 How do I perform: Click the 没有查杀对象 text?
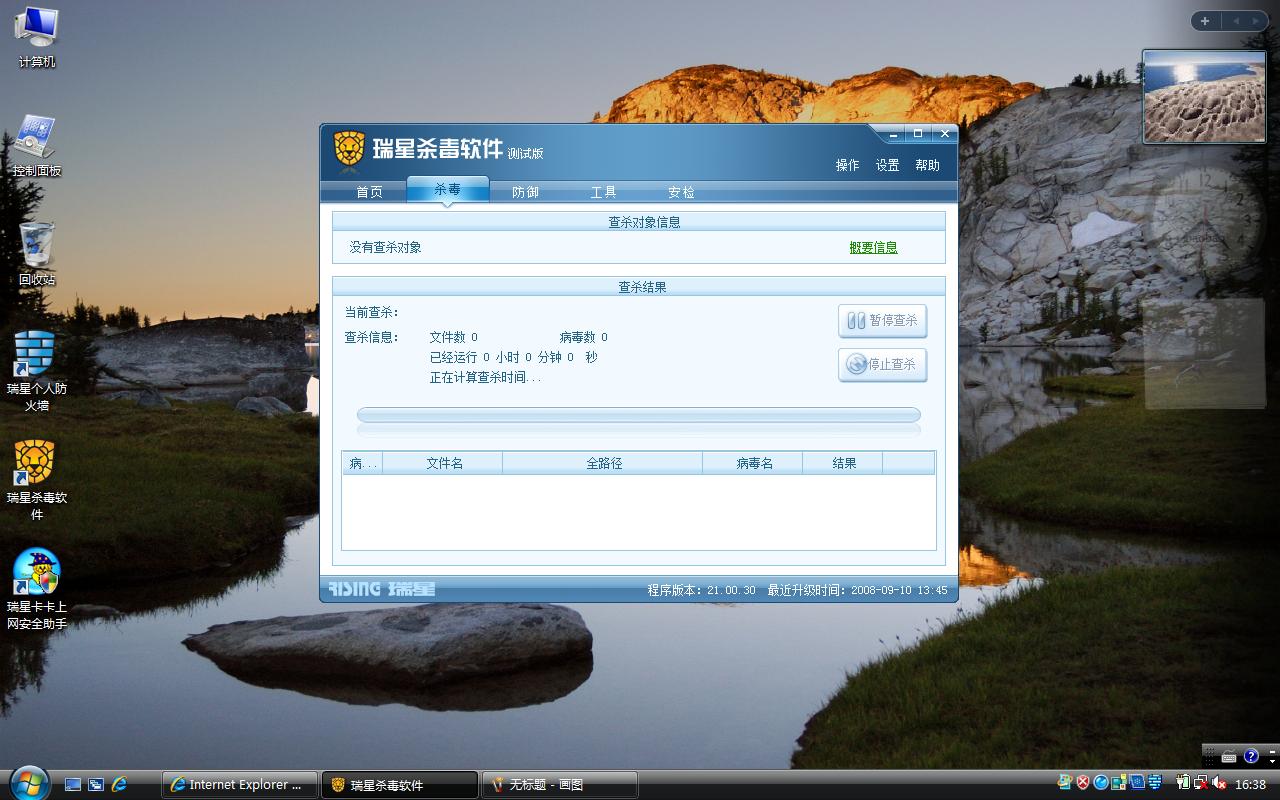pos(385,248)
